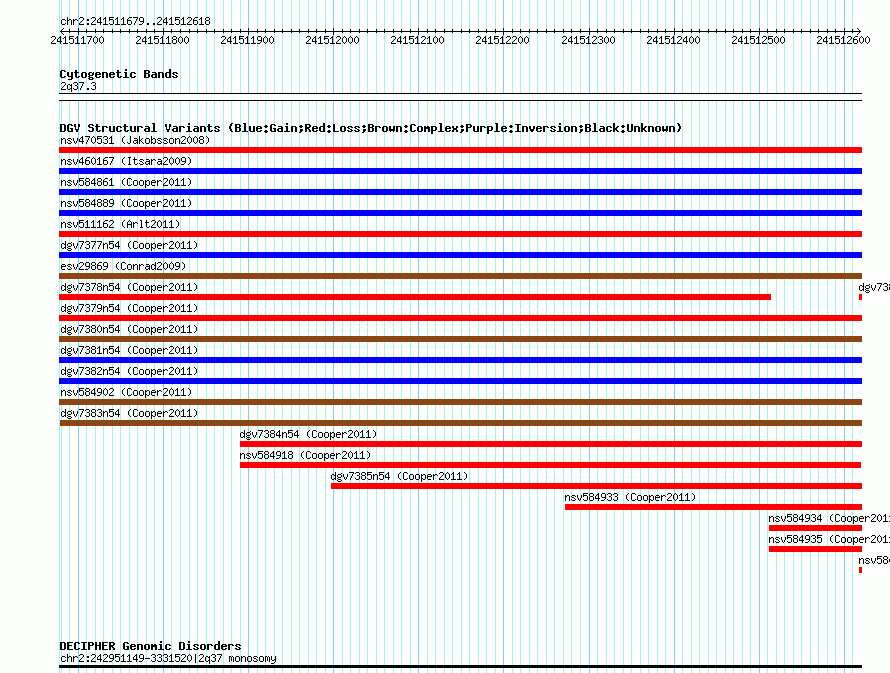Image resolution: width=890 pixels, height=673 pixels.
Task: Click the esv29869 (Conrad2009) brown complex bar
Action: click(x=460, y=276)
